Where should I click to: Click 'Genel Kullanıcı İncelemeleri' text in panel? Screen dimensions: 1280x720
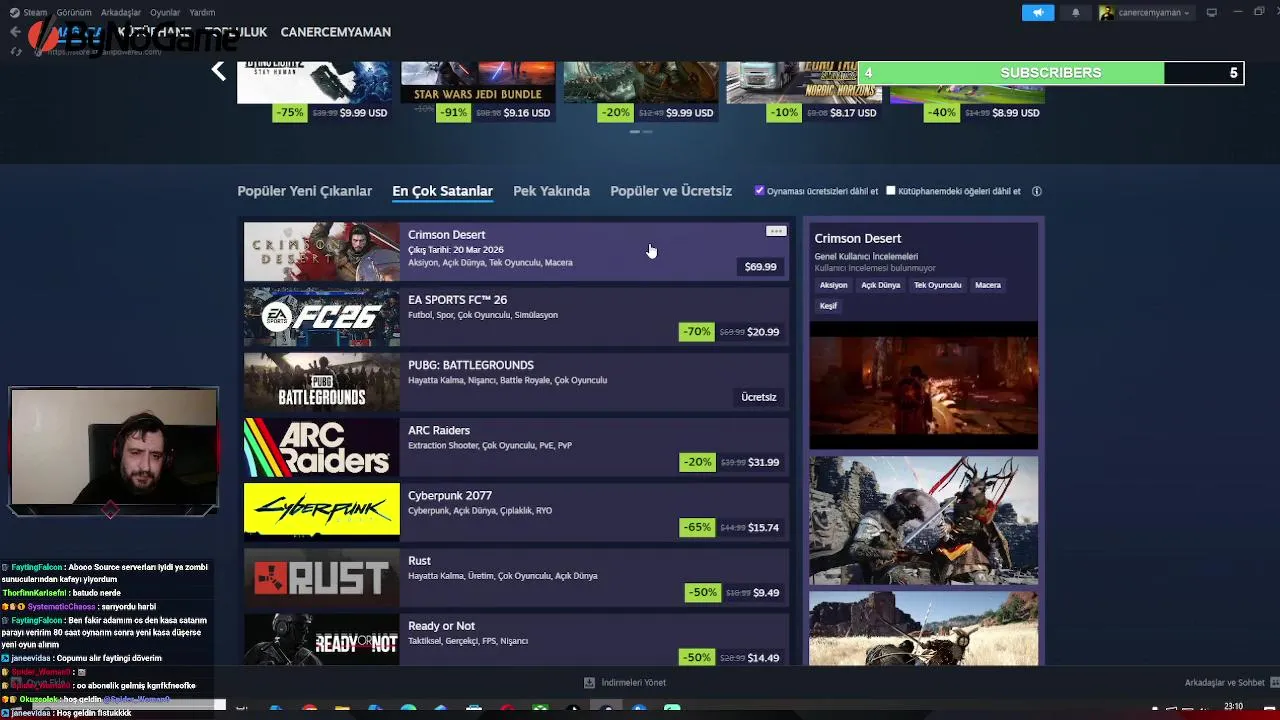(866, 257)
